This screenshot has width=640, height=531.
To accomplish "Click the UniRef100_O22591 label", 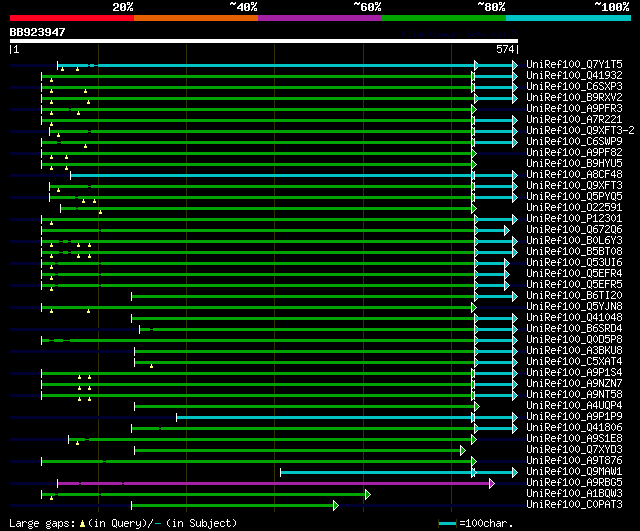I will (574, 208).
